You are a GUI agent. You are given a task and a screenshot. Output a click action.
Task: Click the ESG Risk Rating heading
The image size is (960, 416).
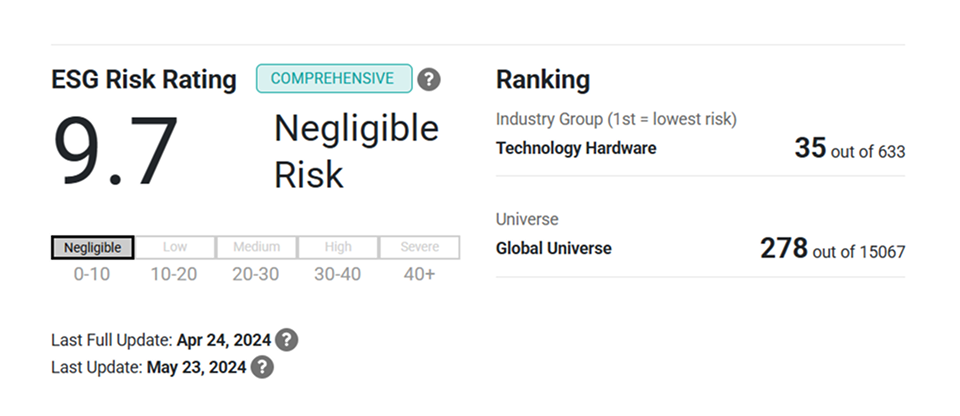[144, 80]
